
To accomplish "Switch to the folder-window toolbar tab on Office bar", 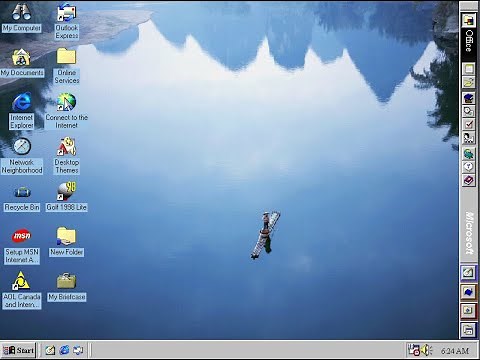I will pos(469,330).
